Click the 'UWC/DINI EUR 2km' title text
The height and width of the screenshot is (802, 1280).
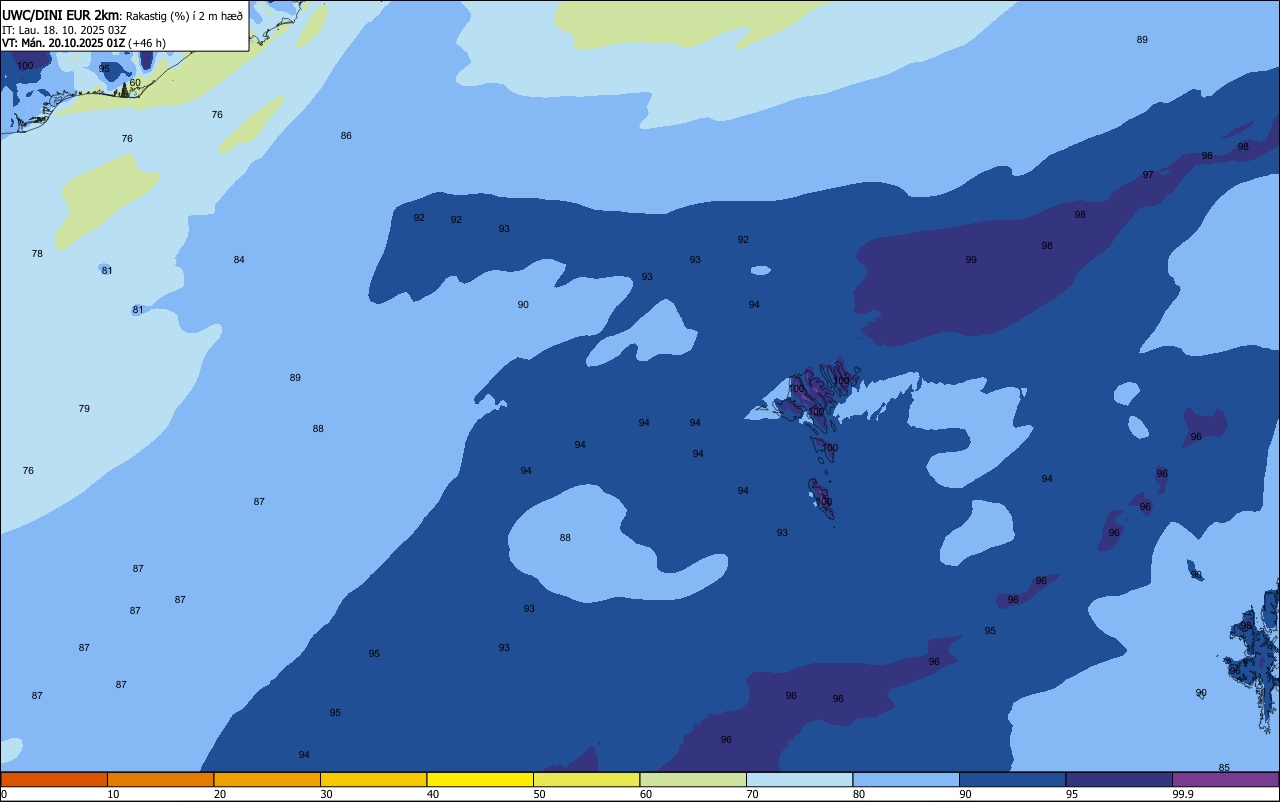[x=60, y=15]
